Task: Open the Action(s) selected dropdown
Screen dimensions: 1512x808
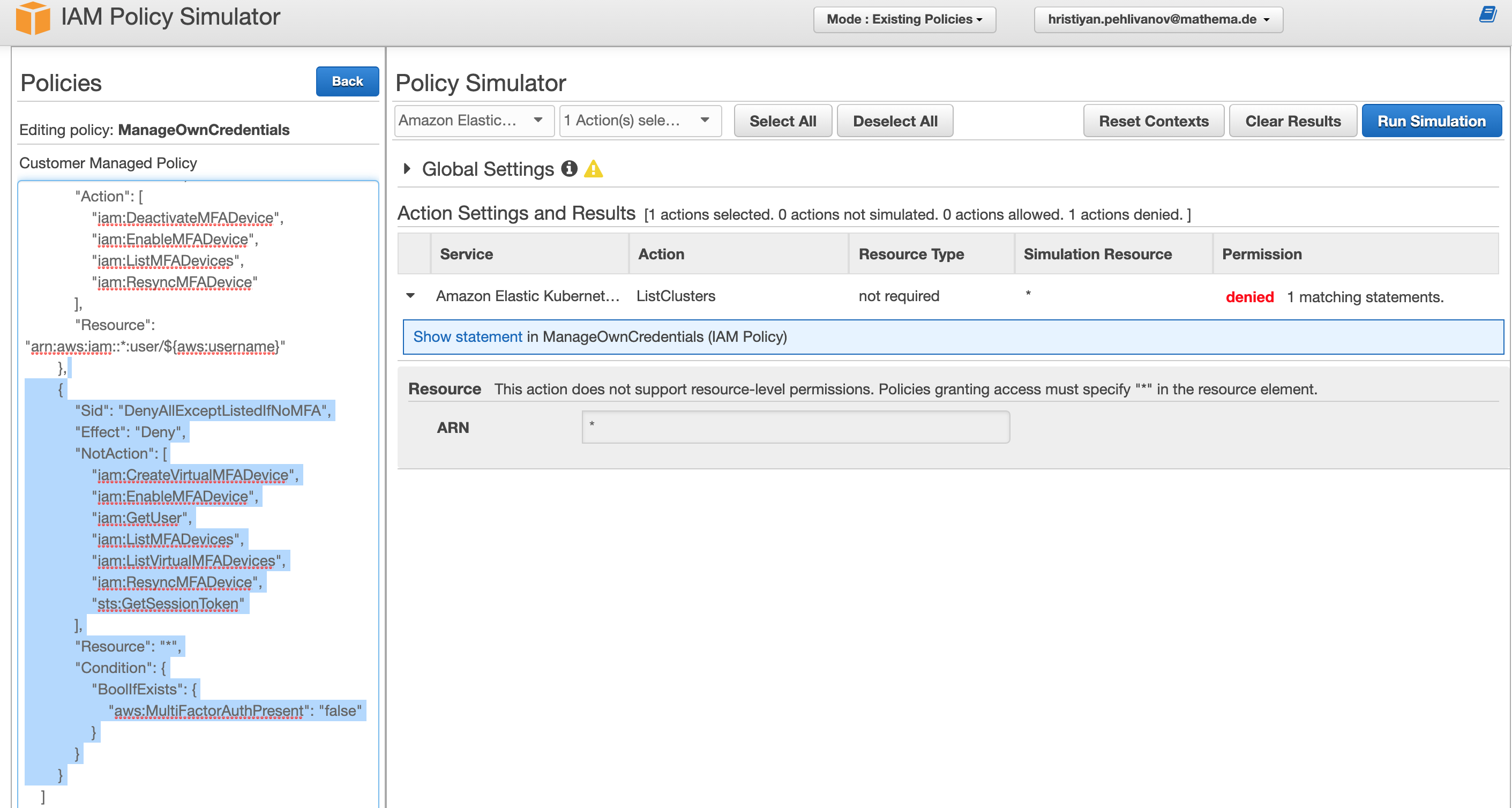Action: click(639, 121)
